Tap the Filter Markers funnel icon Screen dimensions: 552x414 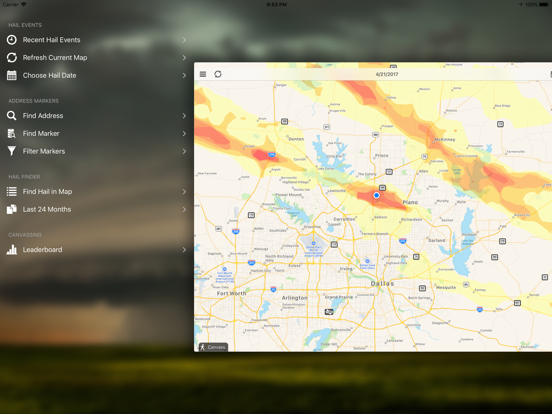click(x=12, y=151)
